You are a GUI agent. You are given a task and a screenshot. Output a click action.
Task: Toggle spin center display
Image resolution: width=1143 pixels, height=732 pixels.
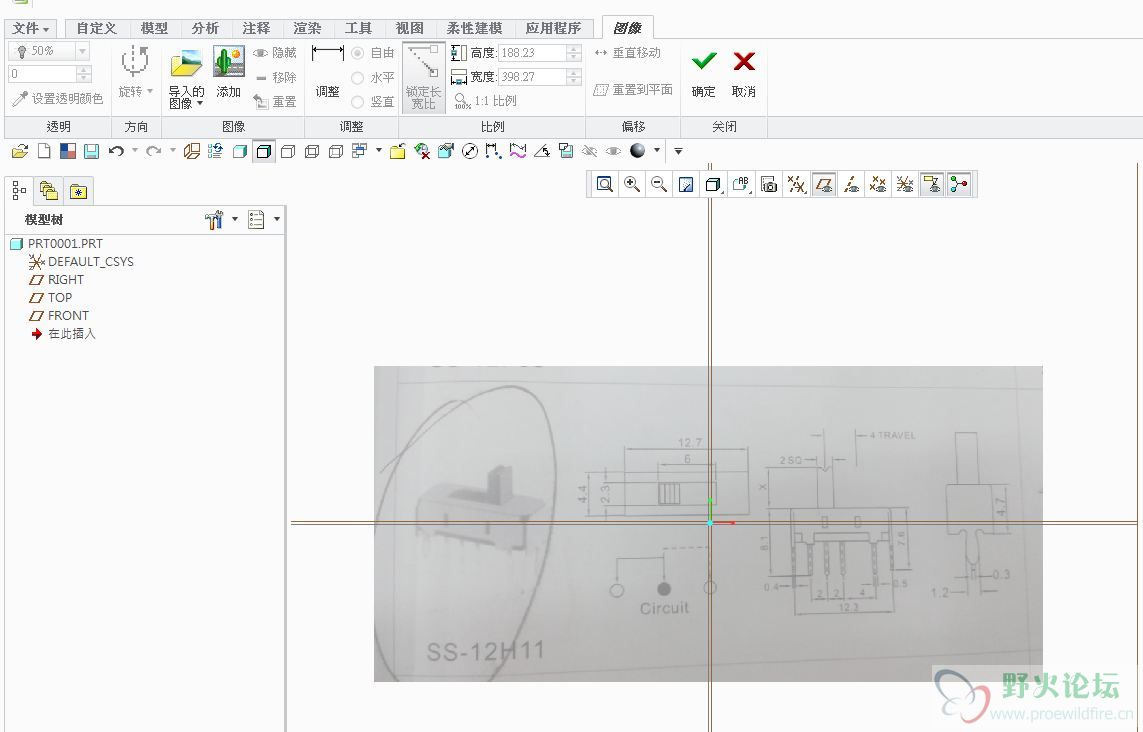tap(959, 184)
